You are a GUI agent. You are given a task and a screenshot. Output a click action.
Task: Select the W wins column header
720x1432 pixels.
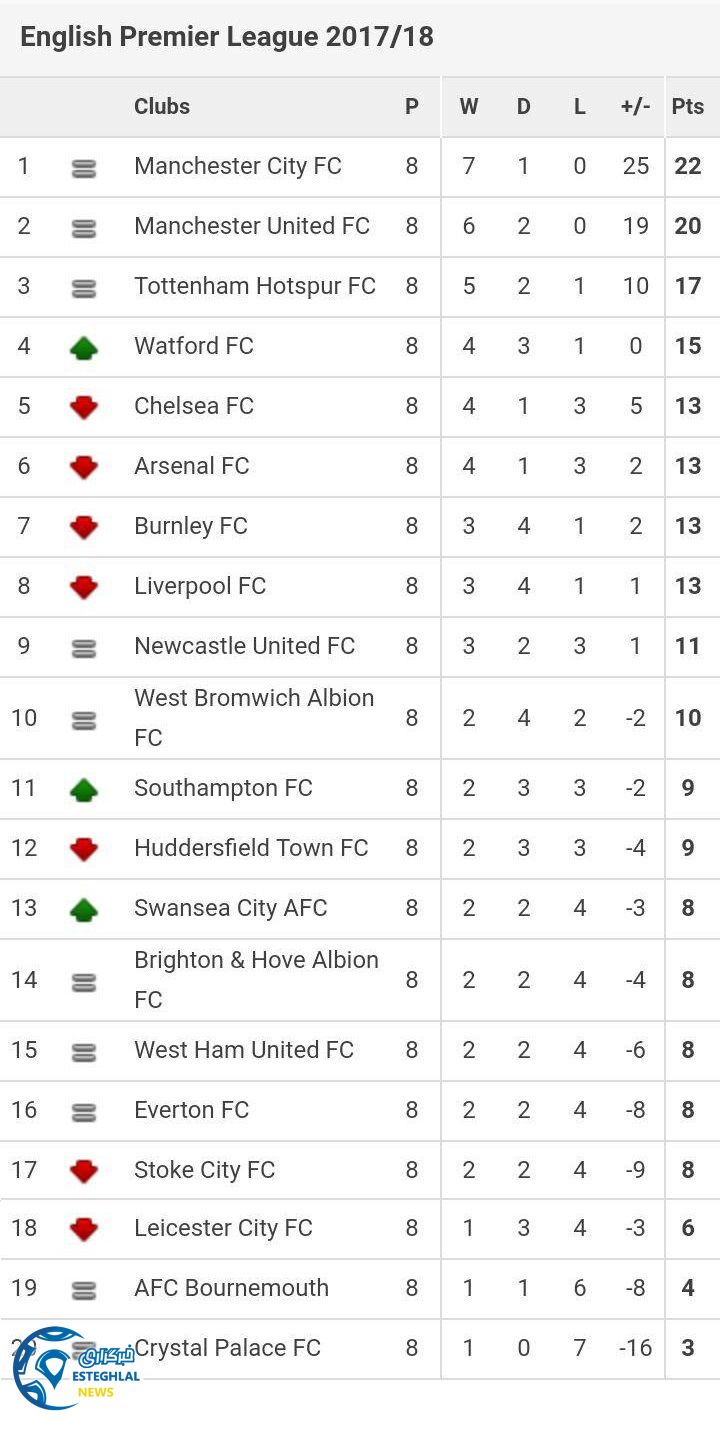click(x=469, y=106)
